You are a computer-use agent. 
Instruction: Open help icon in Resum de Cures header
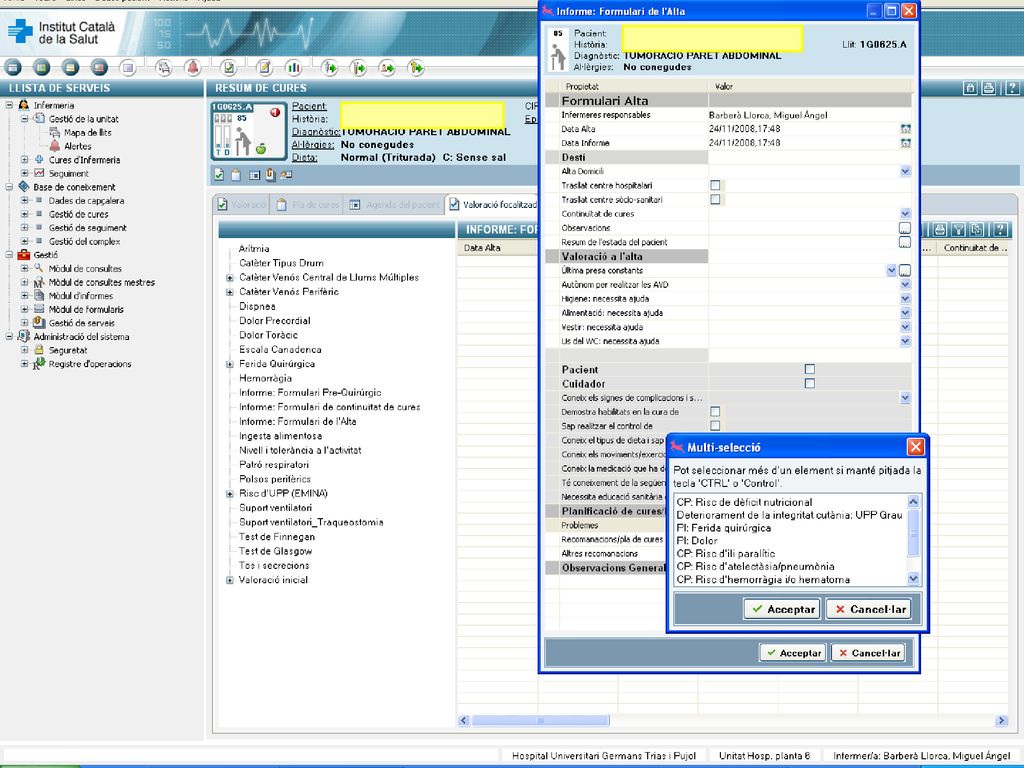tap(1012, 88)
